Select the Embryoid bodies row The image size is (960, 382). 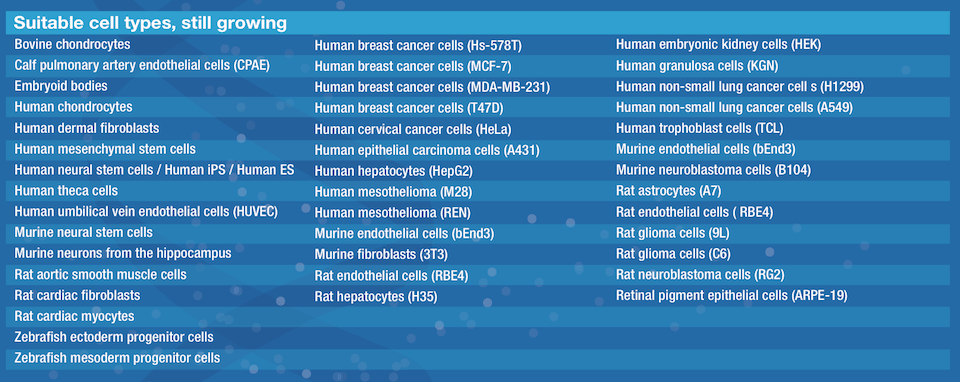click(x=61, y=86)
